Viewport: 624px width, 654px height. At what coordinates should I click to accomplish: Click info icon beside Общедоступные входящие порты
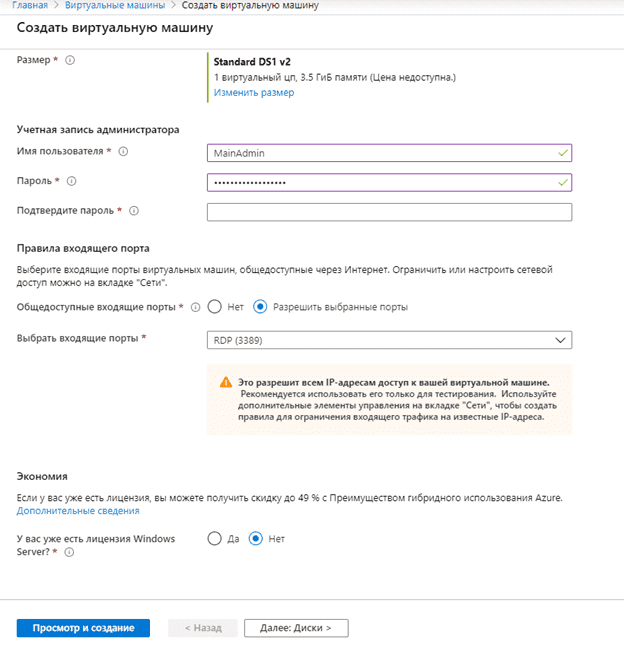tap(195, 307)
